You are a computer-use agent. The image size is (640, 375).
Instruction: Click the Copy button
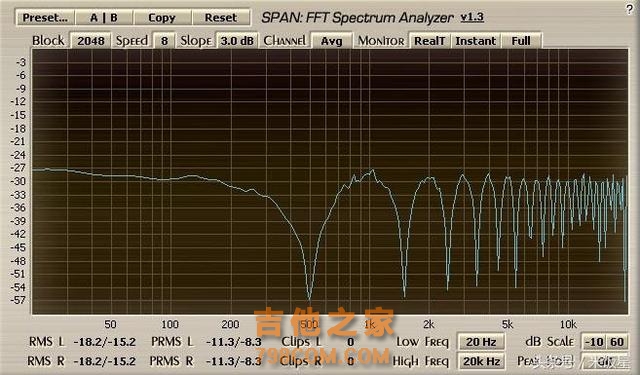[x=162, y=18]
